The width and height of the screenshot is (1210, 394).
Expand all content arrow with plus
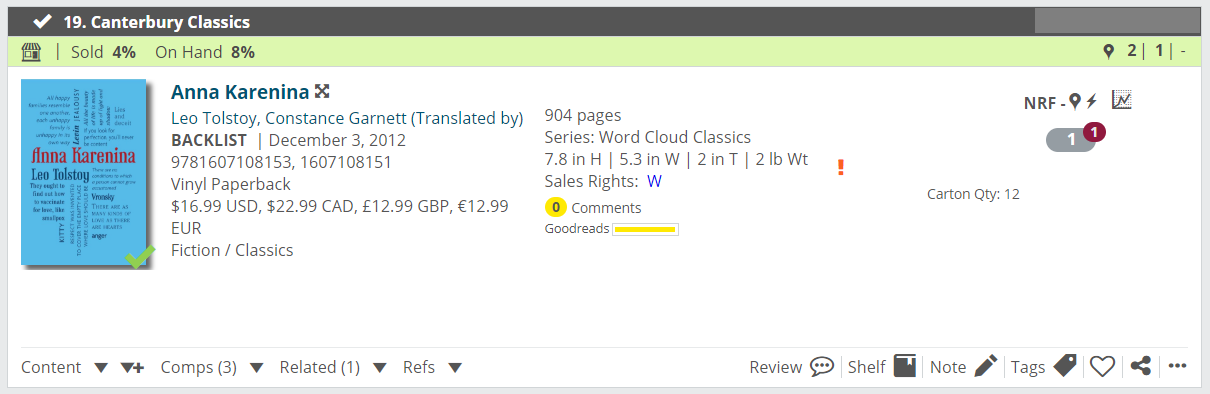click(x=132, y=367)
